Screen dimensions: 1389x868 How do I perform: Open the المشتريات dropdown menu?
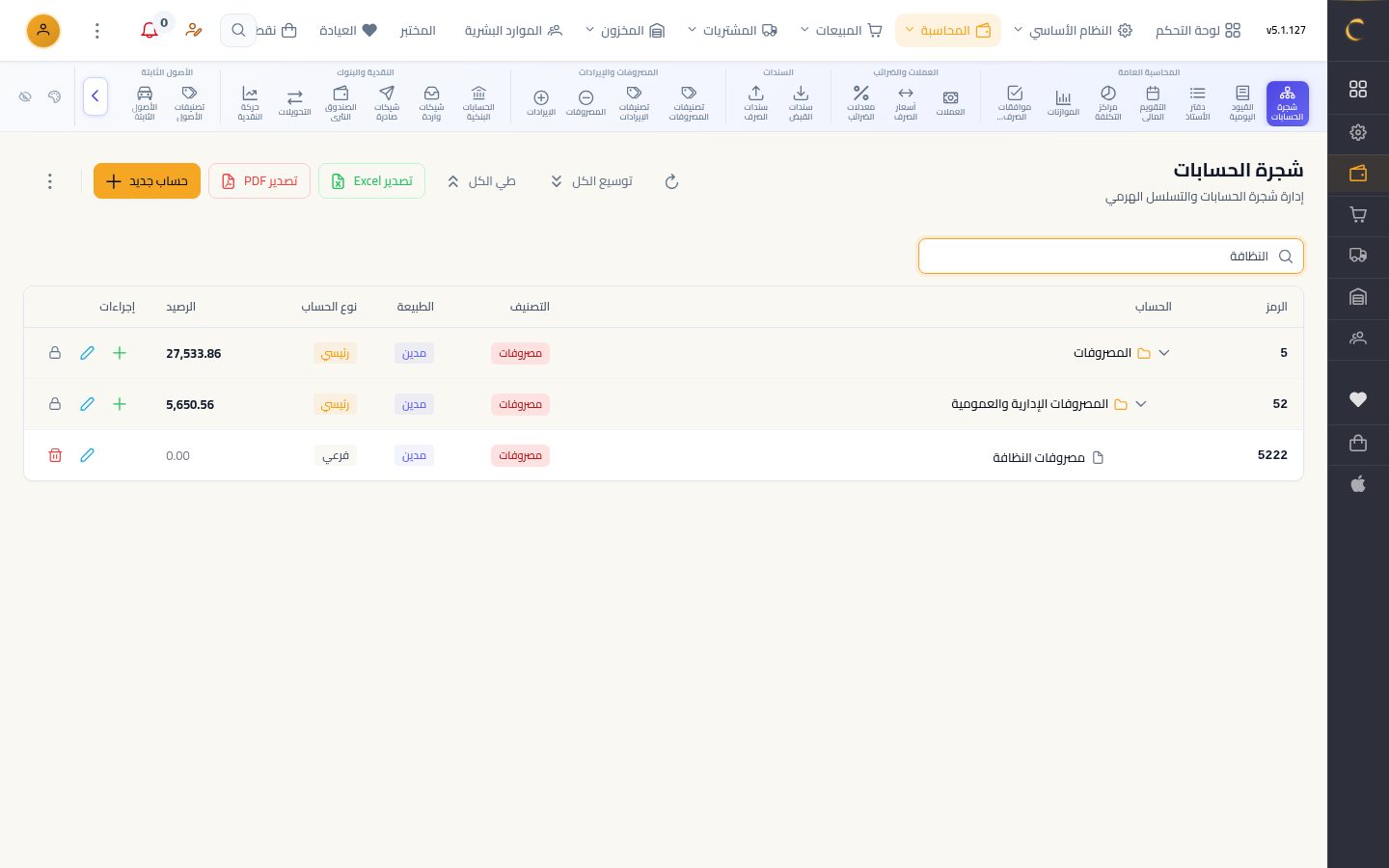[733, 31]
